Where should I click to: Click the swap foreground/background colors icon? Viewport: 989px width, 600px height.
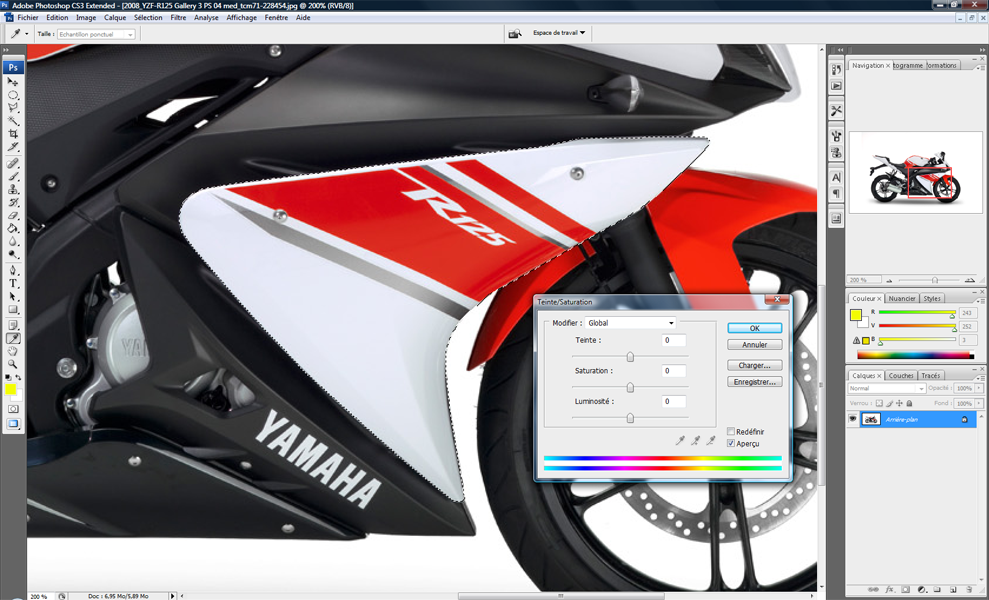[18, 377]
